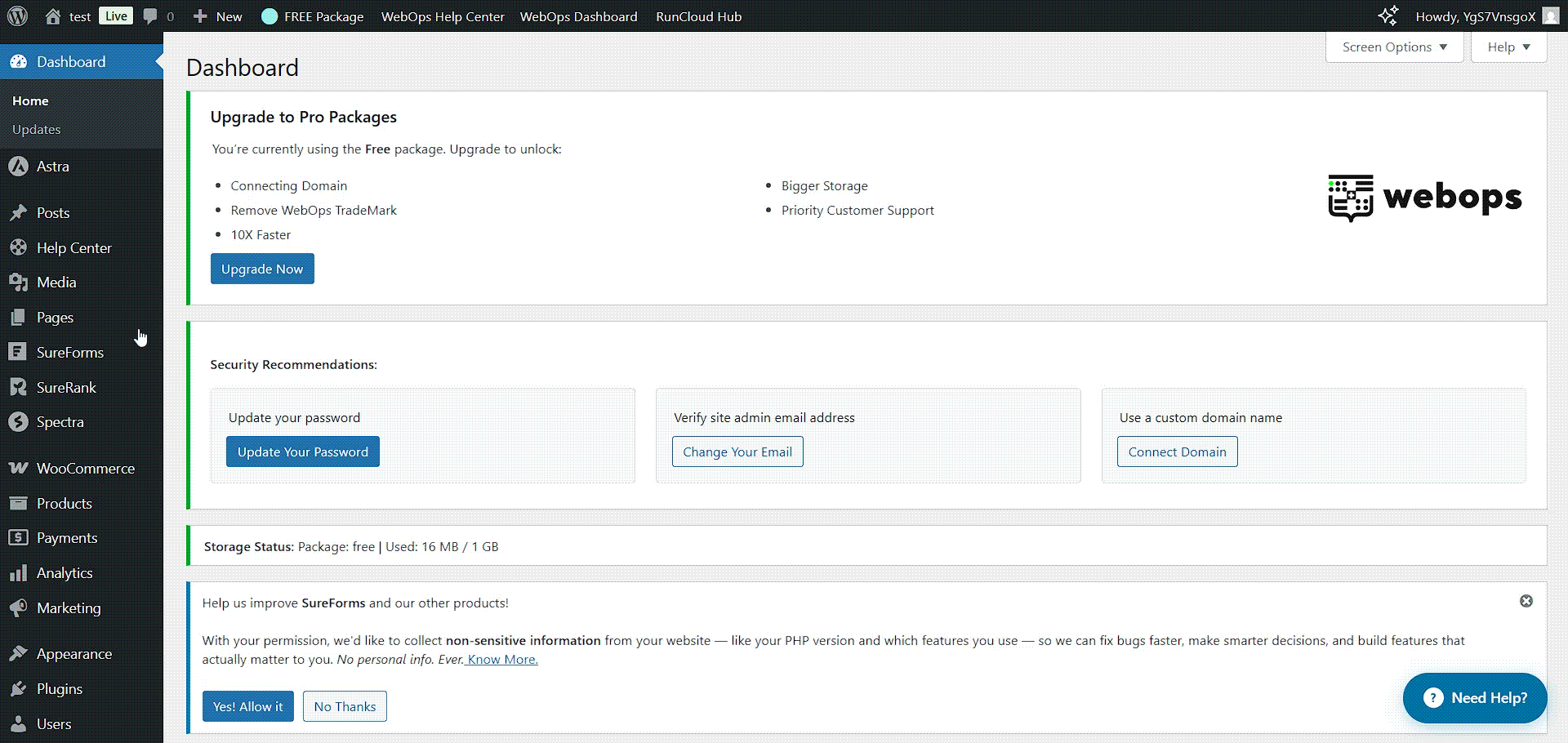1568x743 pixels.
Task: Click the WooCommerce icon in sidebar
Action: click(x=18, y=469)
